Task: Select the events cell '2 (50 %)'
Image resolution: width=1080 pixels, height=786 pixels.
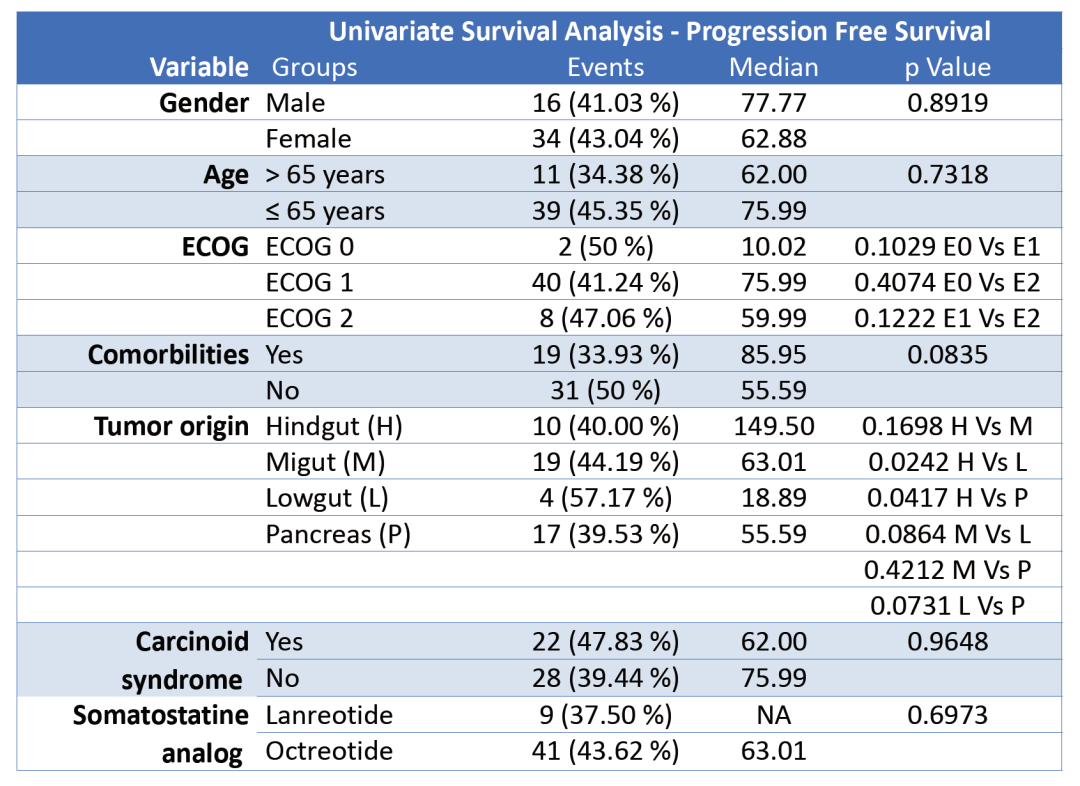Action: (x=606, y=247)
